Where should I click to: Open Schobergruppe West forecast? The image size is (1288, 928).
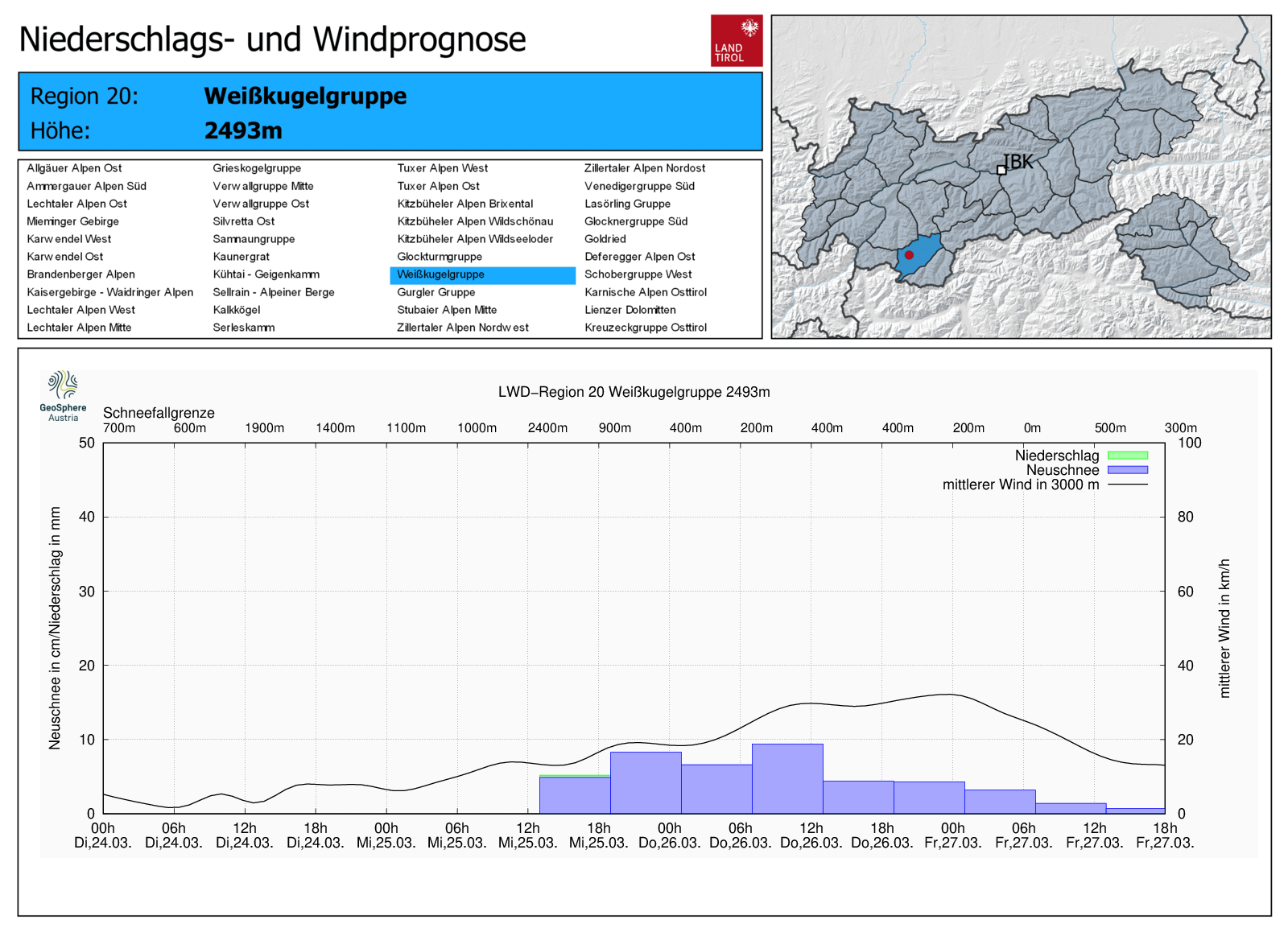click(x=638, y=274)
